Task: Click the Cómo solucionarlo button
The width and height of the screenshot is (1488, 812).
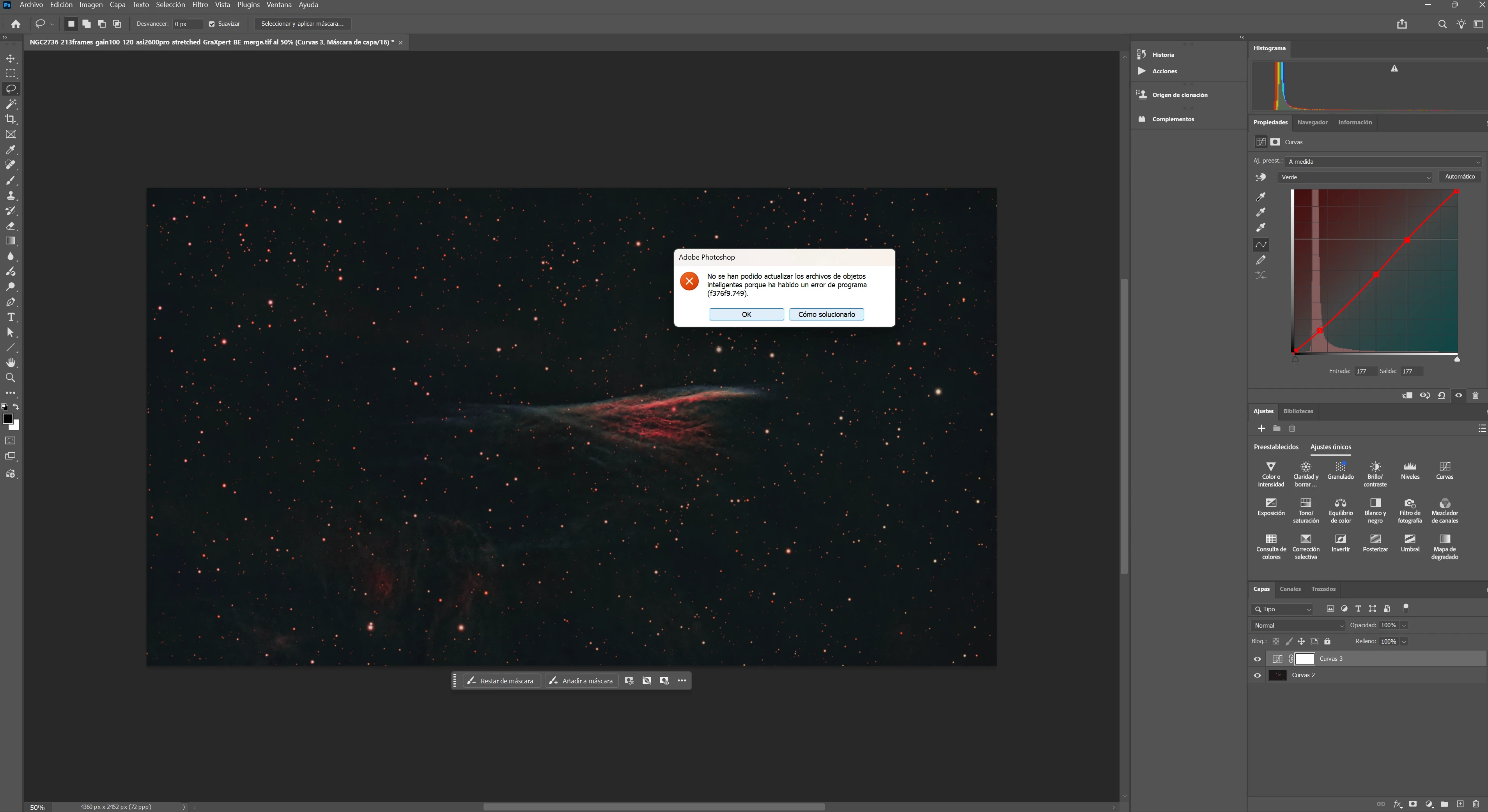Action: tap(826, 314)
